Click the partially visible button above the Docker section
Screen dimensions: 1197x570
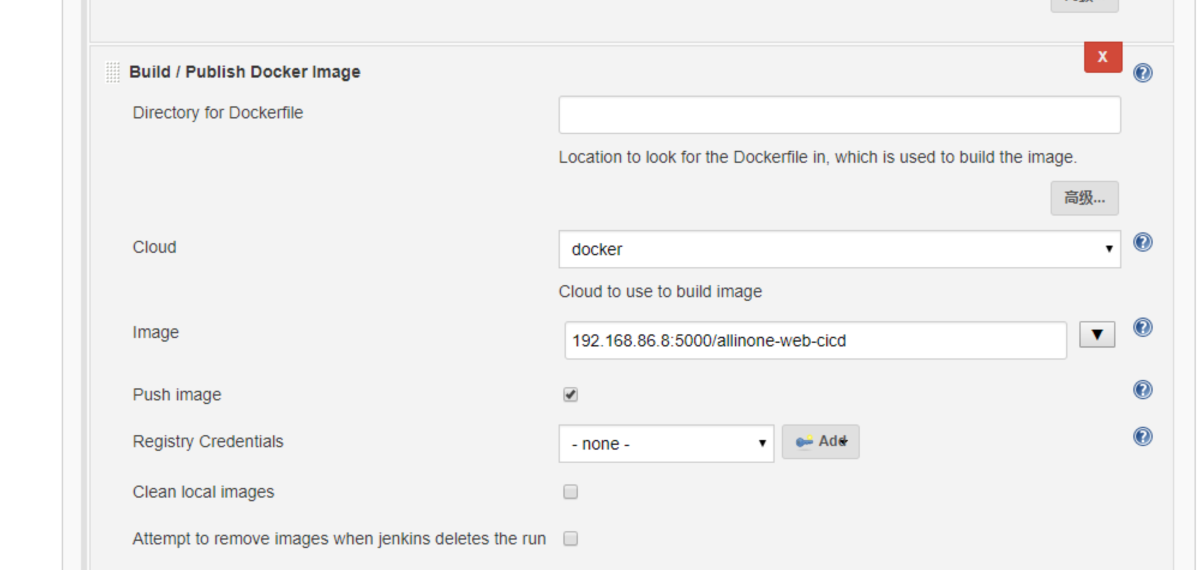pos(1084,5)
